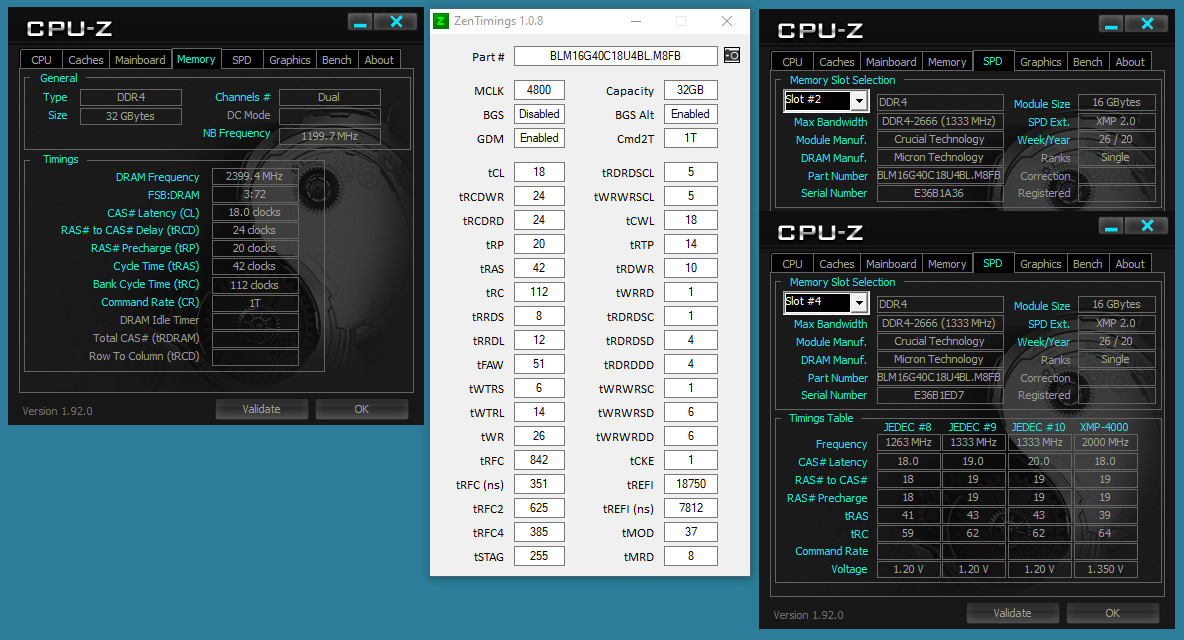Minimize the ZenTimings window
Viewport: 1184px width, 640px height.
point(635,21)
